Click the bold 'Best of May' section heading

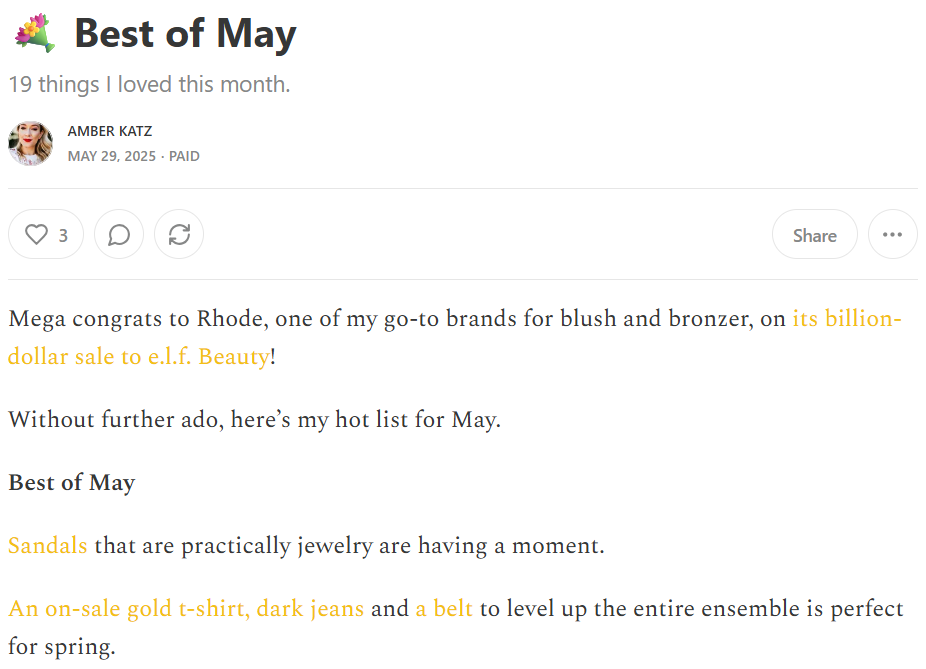71,483
